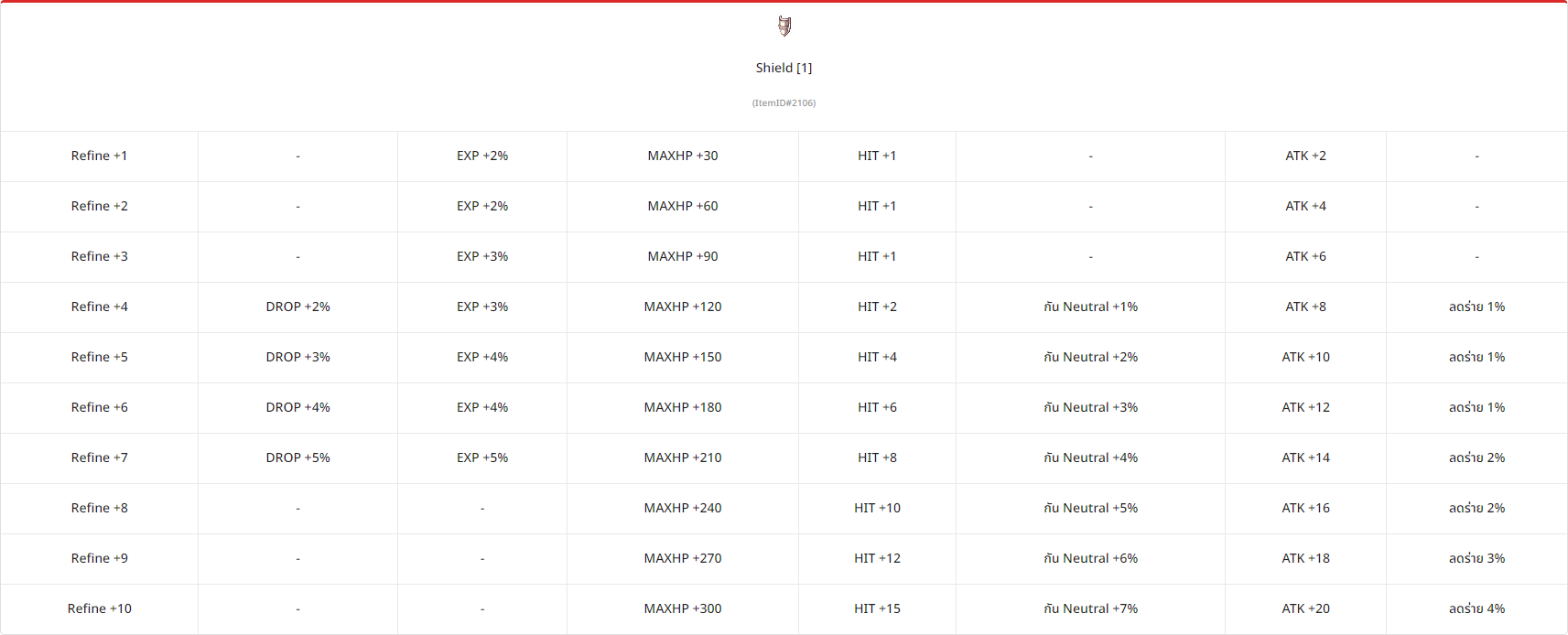Click the ATK +2 cell
The width and height of the screenshot is (1568, 635).
coord(1305,156)
